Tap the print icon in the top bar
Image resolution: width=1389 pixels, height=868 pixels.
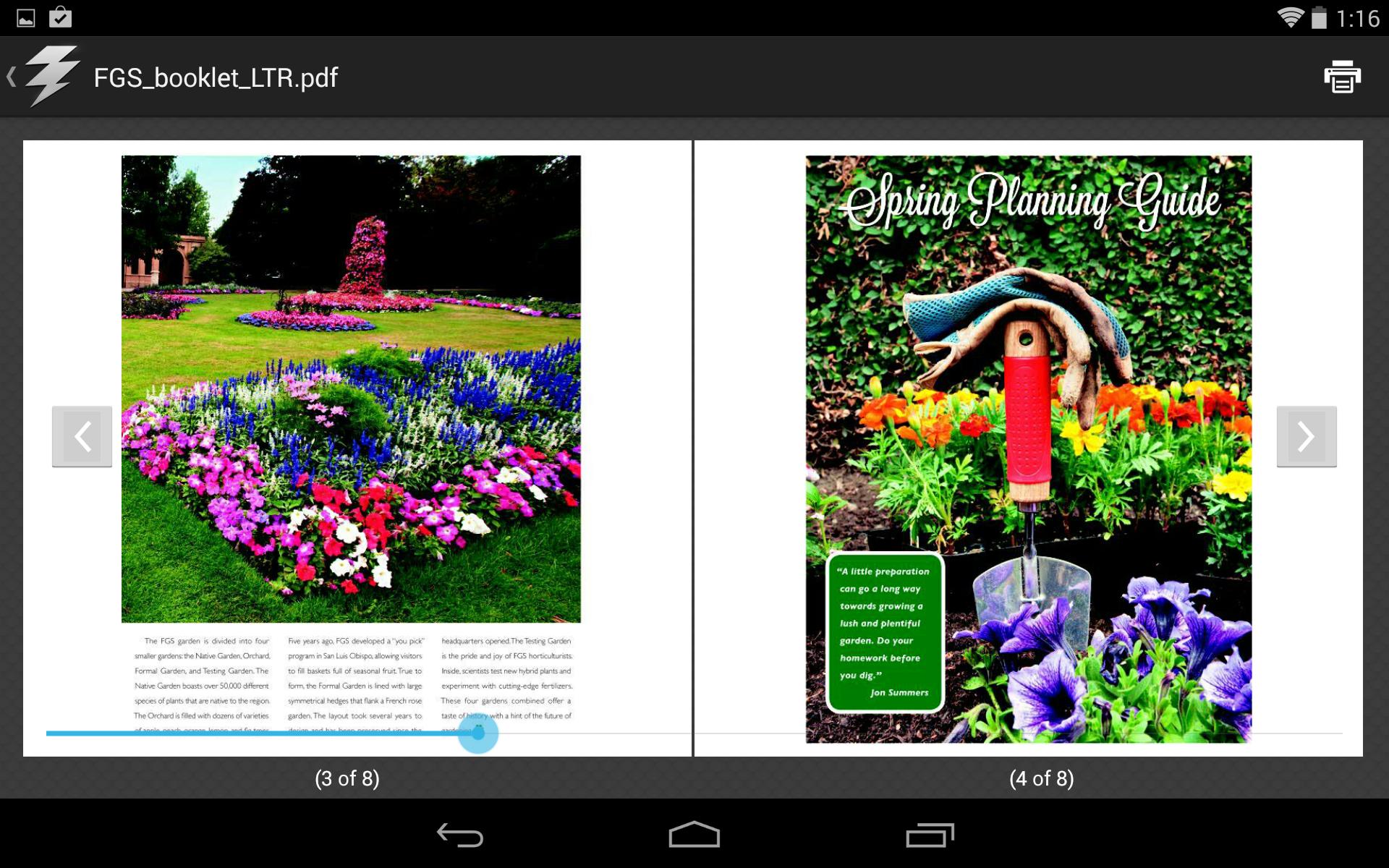1342,77
